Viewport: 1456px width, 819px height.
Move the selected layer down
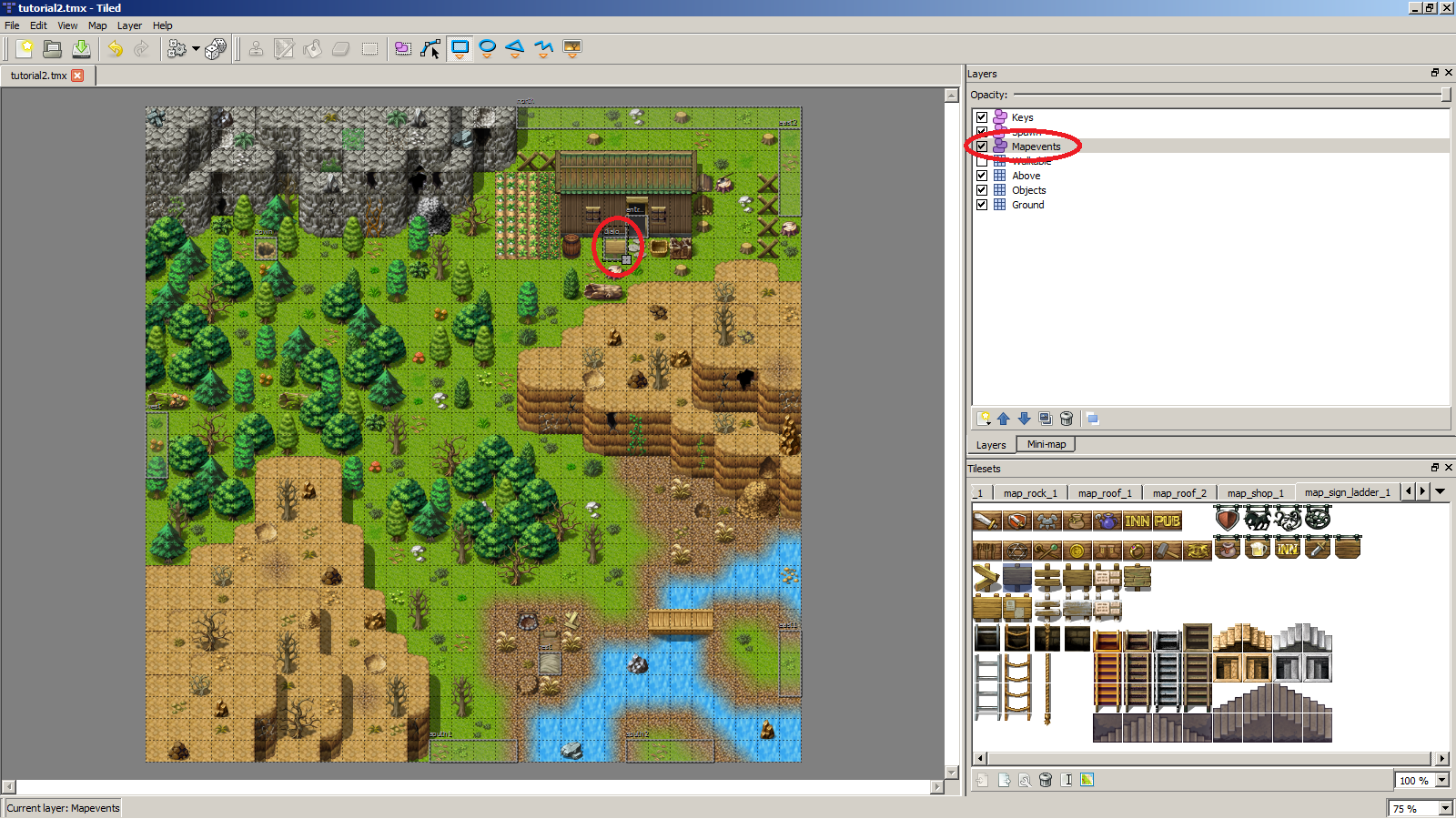coord(1025,419)
